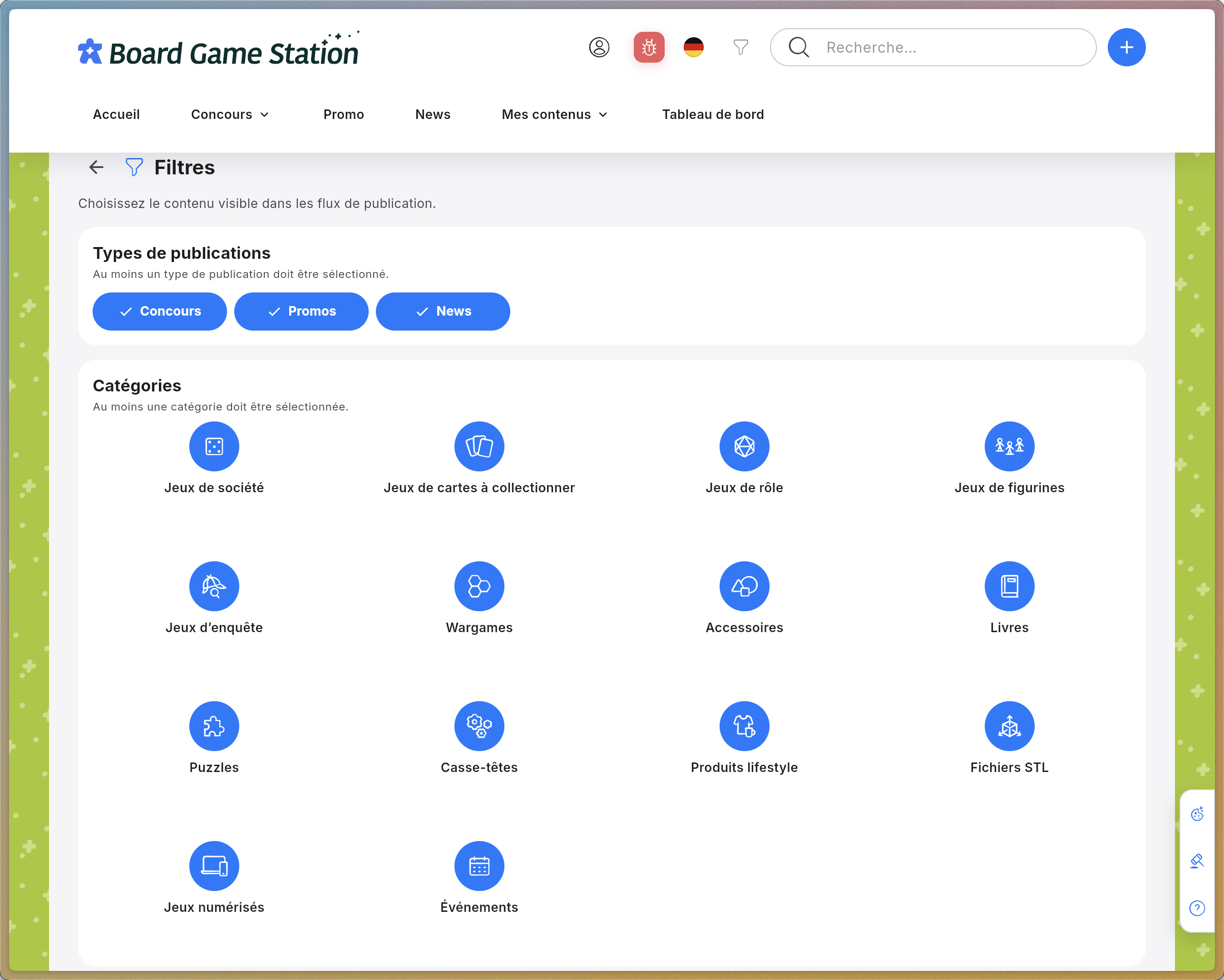This screenshot has height=980, width=1224.
Task: Click the gavel legal icon
Action: (1197, 861)
